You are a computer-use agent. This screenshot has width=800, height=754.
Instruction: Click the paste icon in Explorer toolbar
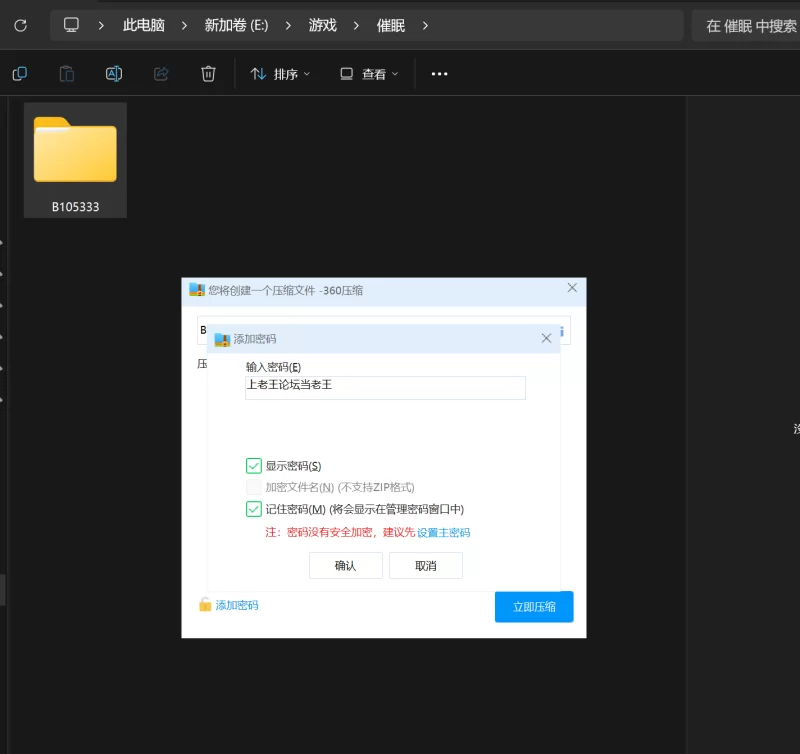point(67,74)
